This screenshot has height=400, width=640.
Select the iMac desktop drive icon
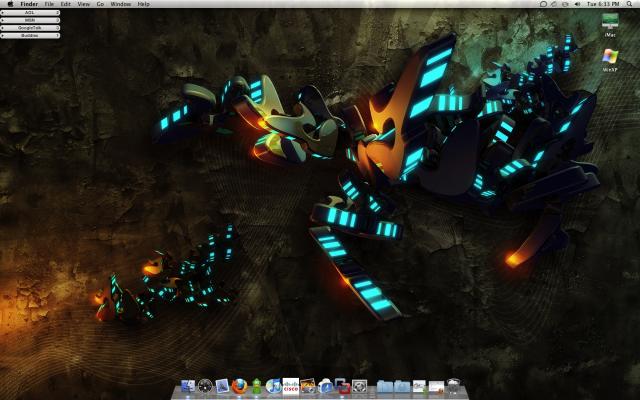[x=610, y=21]
